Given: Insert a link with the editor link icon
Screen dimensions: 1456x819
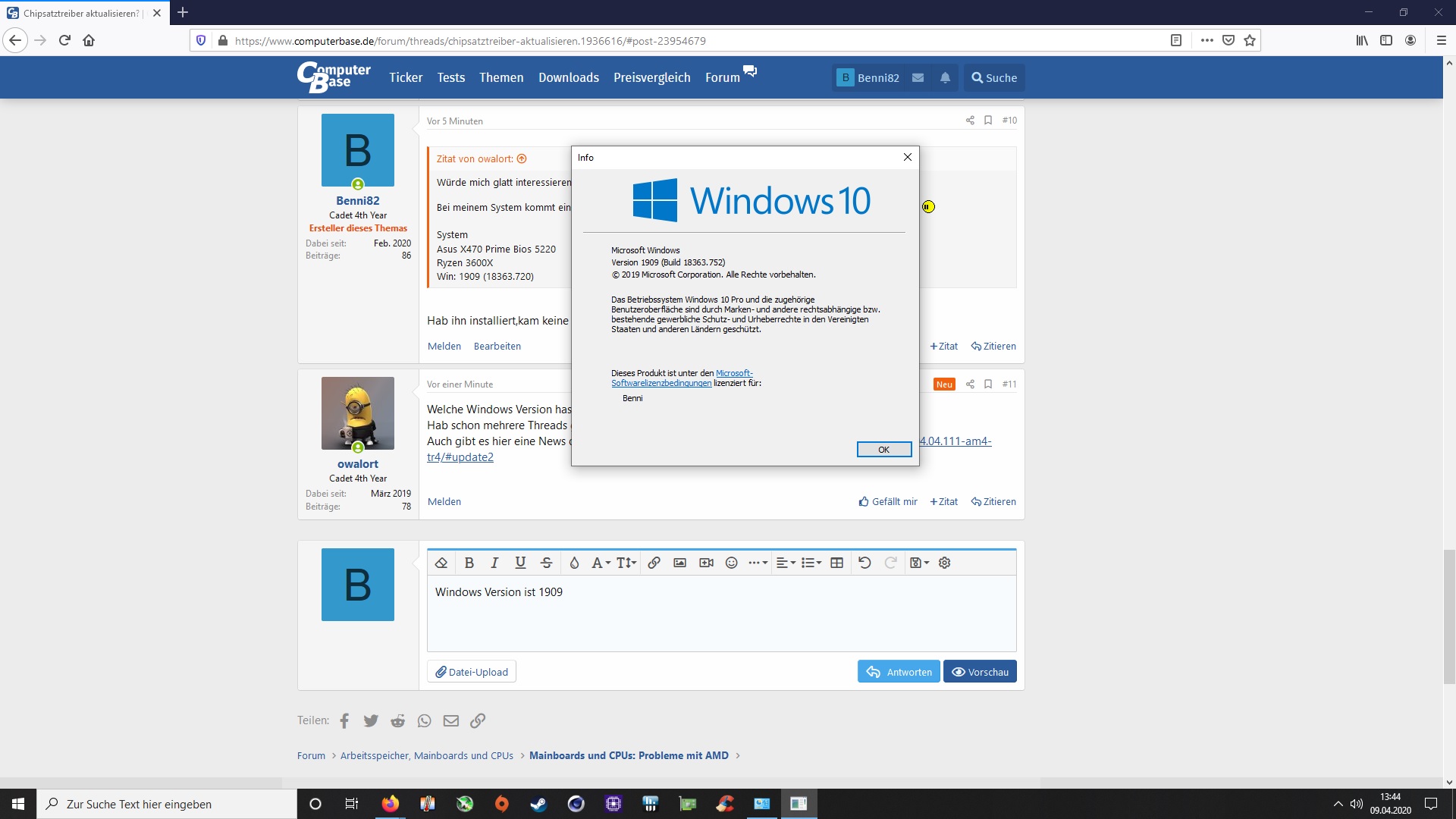Looking at the screenshot, I should (654, 563).
